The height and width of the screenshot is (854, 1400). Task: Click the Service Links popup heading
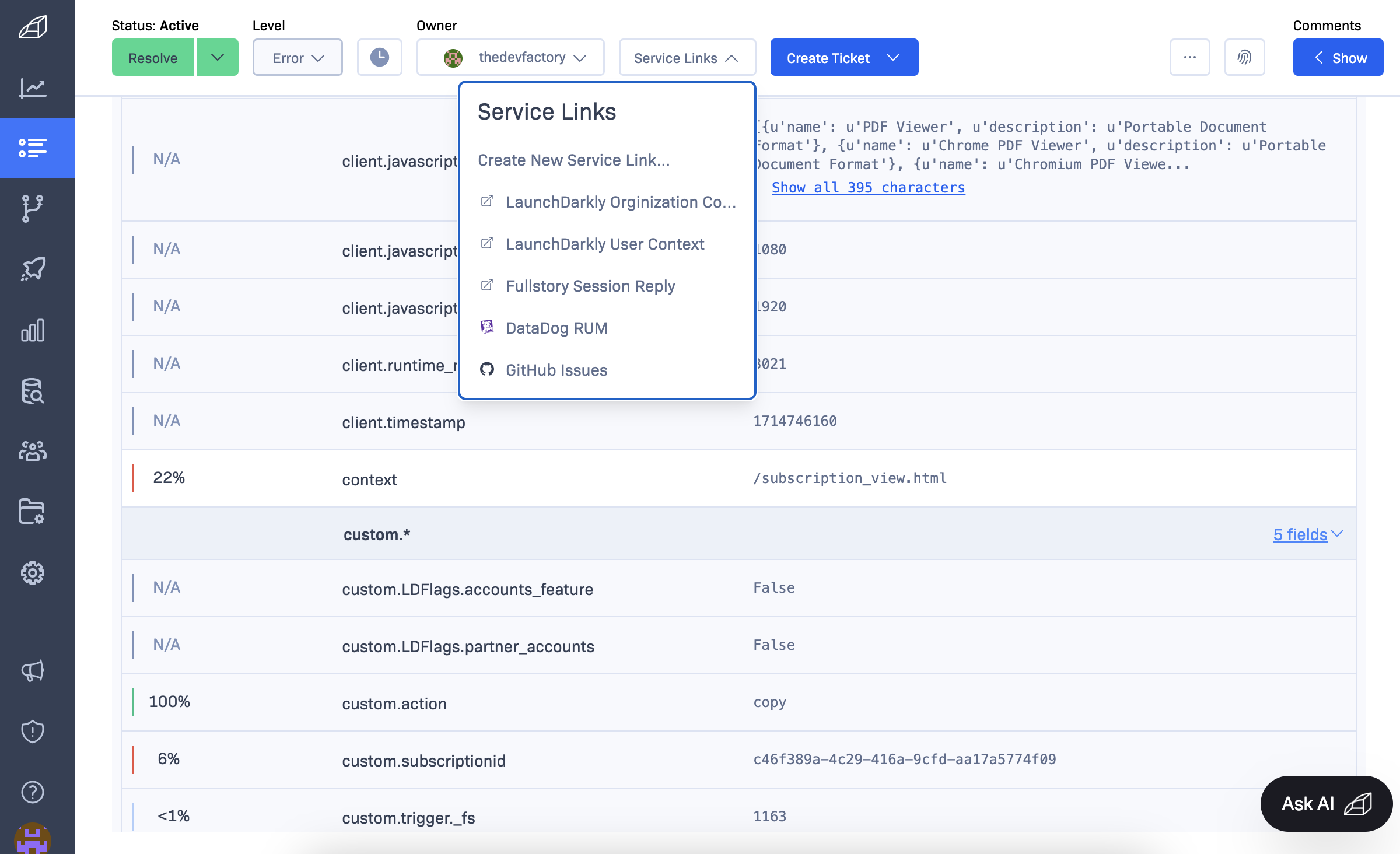tap(547, 111)
